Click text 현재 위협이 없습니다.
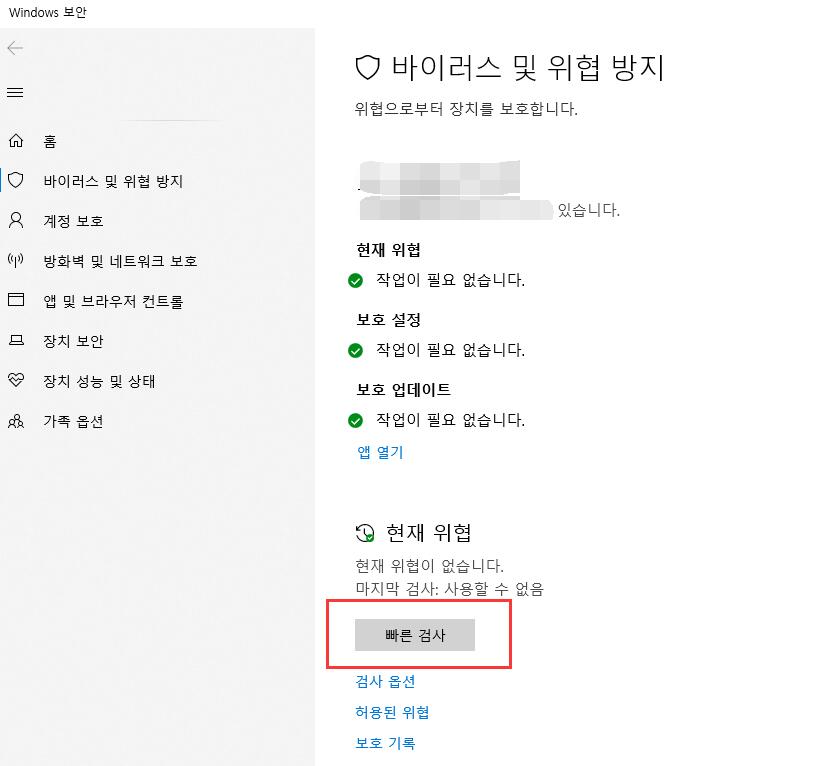The width and height of the screenshot is (815, 766). pyautogui.click(x=429, y=565)
